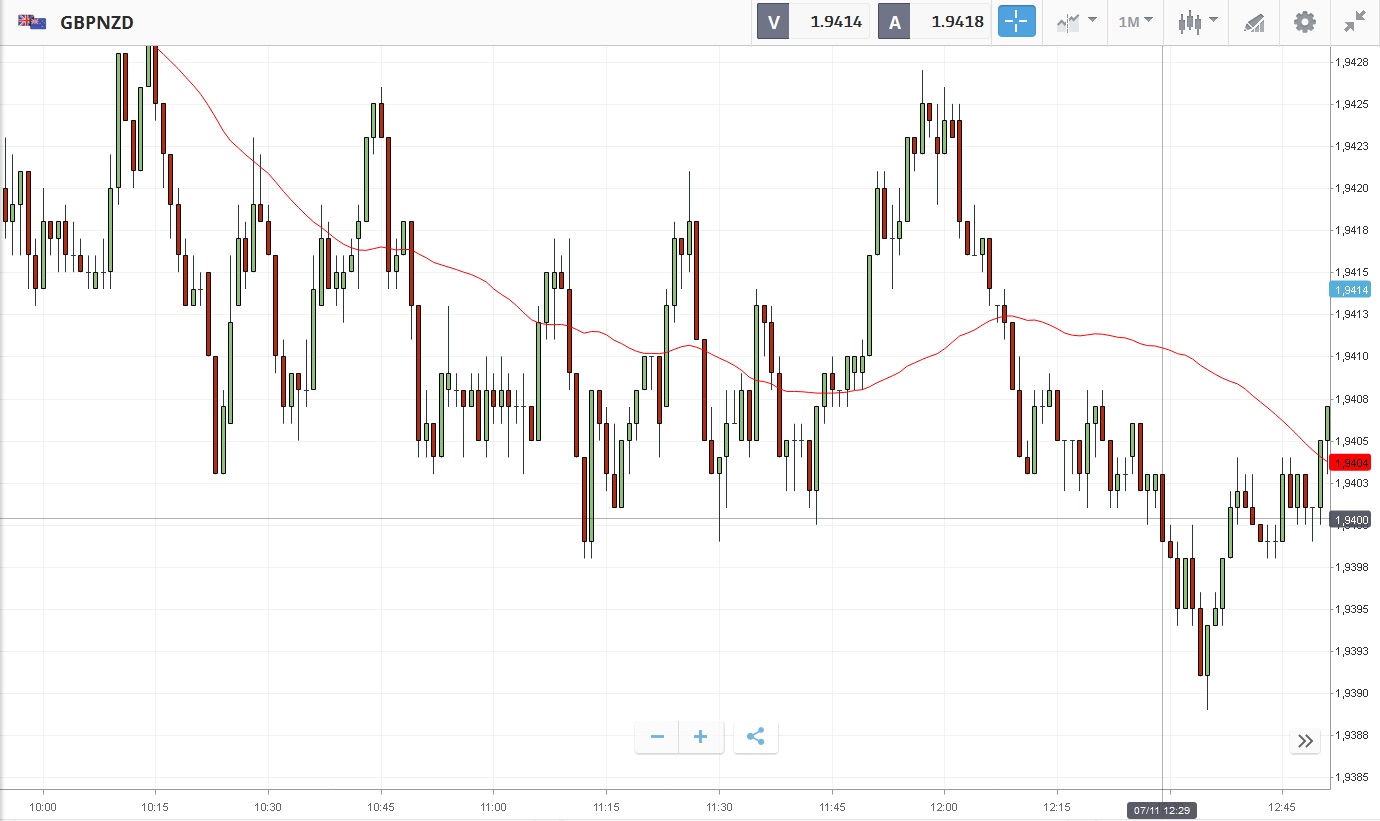Expand the candlestick chart type dropdown
Image resolution: width=1380 pixels, height=821 pixels.
pyautogui.click(x=1197, y=21)
